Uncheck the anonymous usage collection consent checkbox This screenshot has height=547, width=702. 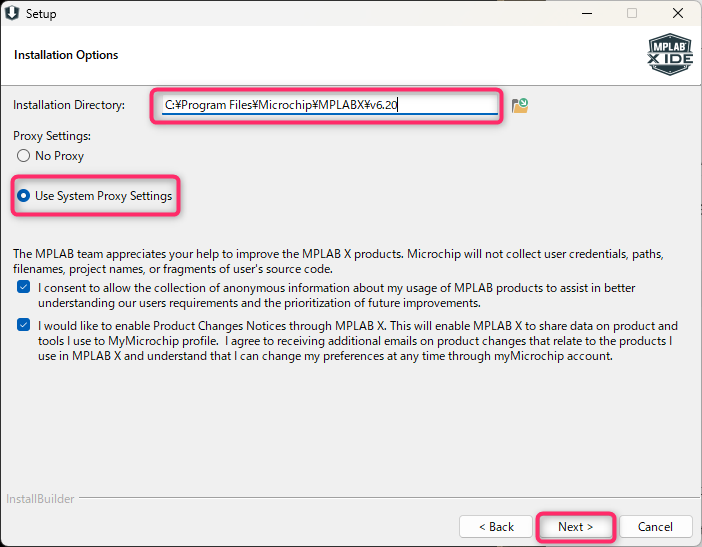[23, 287]
